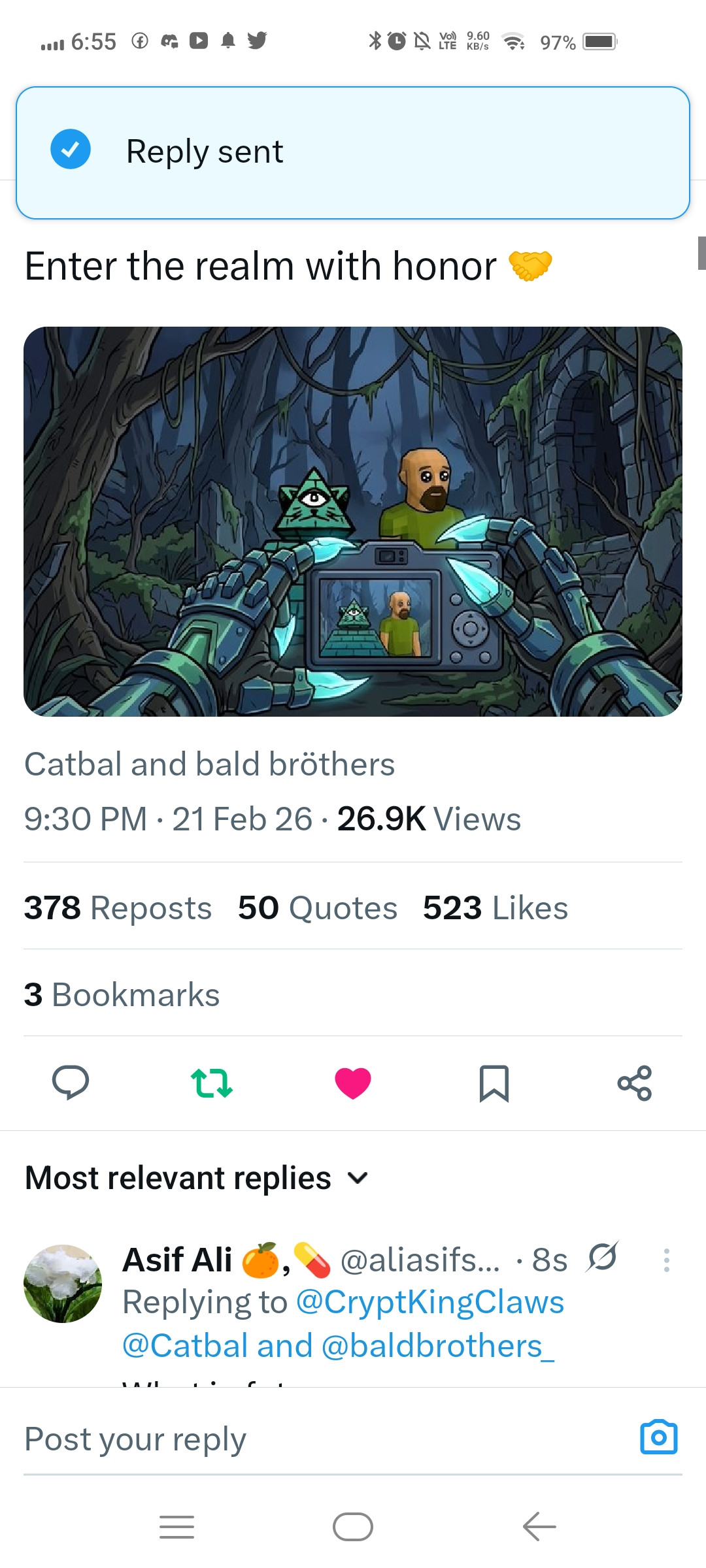Open the camera artwork image full screen
The width and height of the screenshot is (706, 1568).
tap(353, 521)
